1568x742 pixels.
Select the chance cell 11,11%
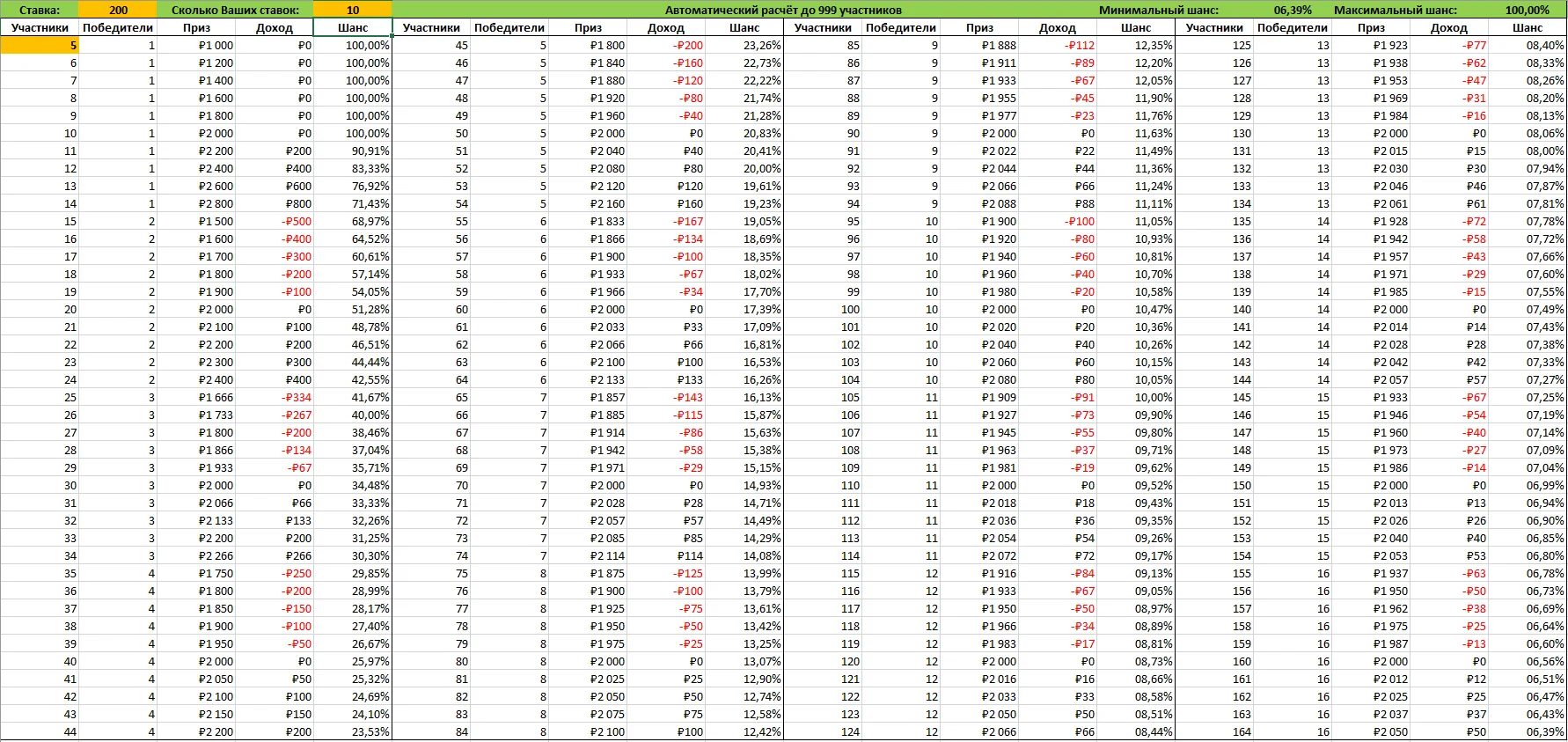pos(1136,203)
